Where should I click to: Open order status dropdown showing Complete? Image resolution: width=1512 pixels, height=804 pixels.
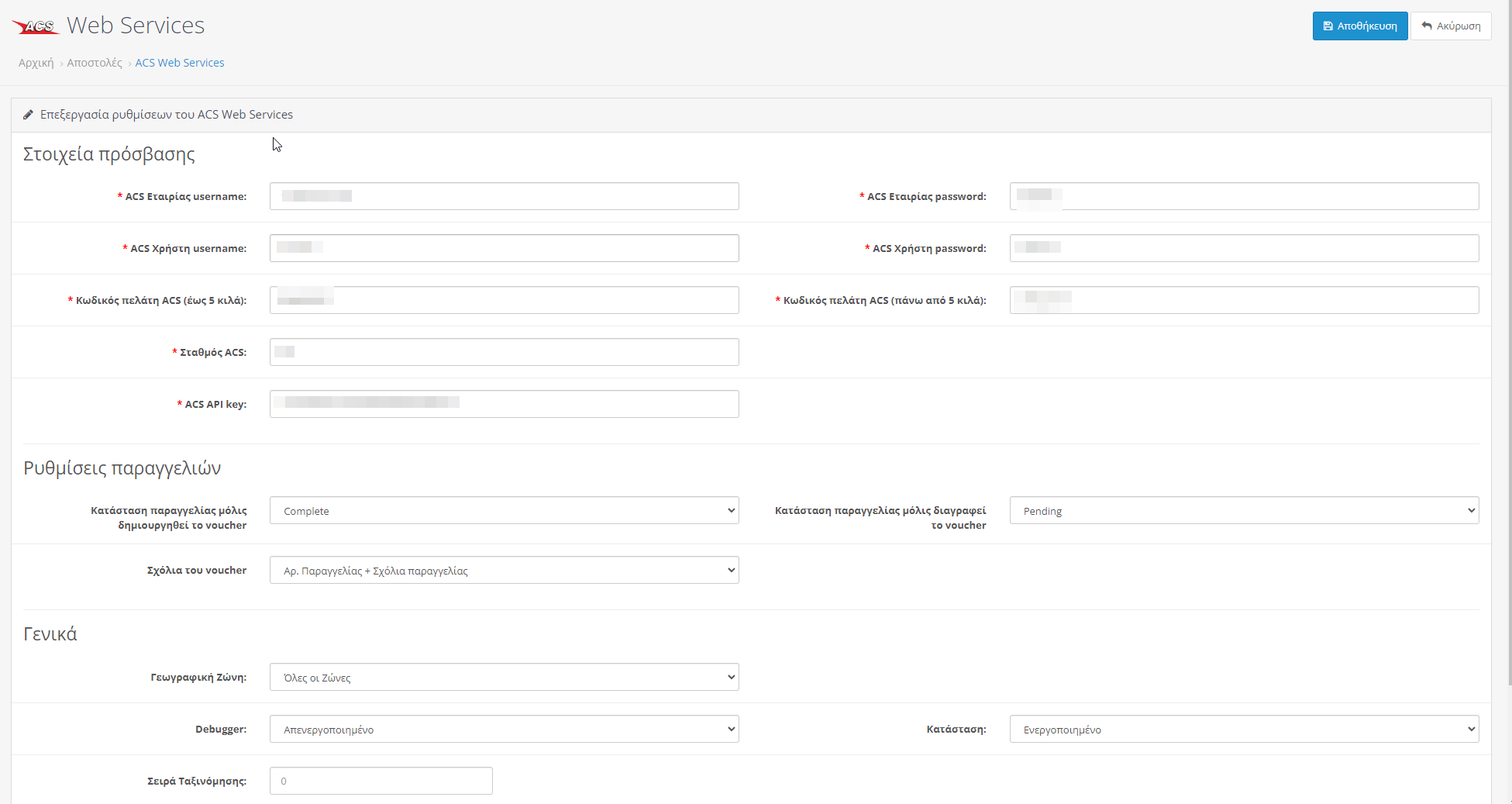505,510
